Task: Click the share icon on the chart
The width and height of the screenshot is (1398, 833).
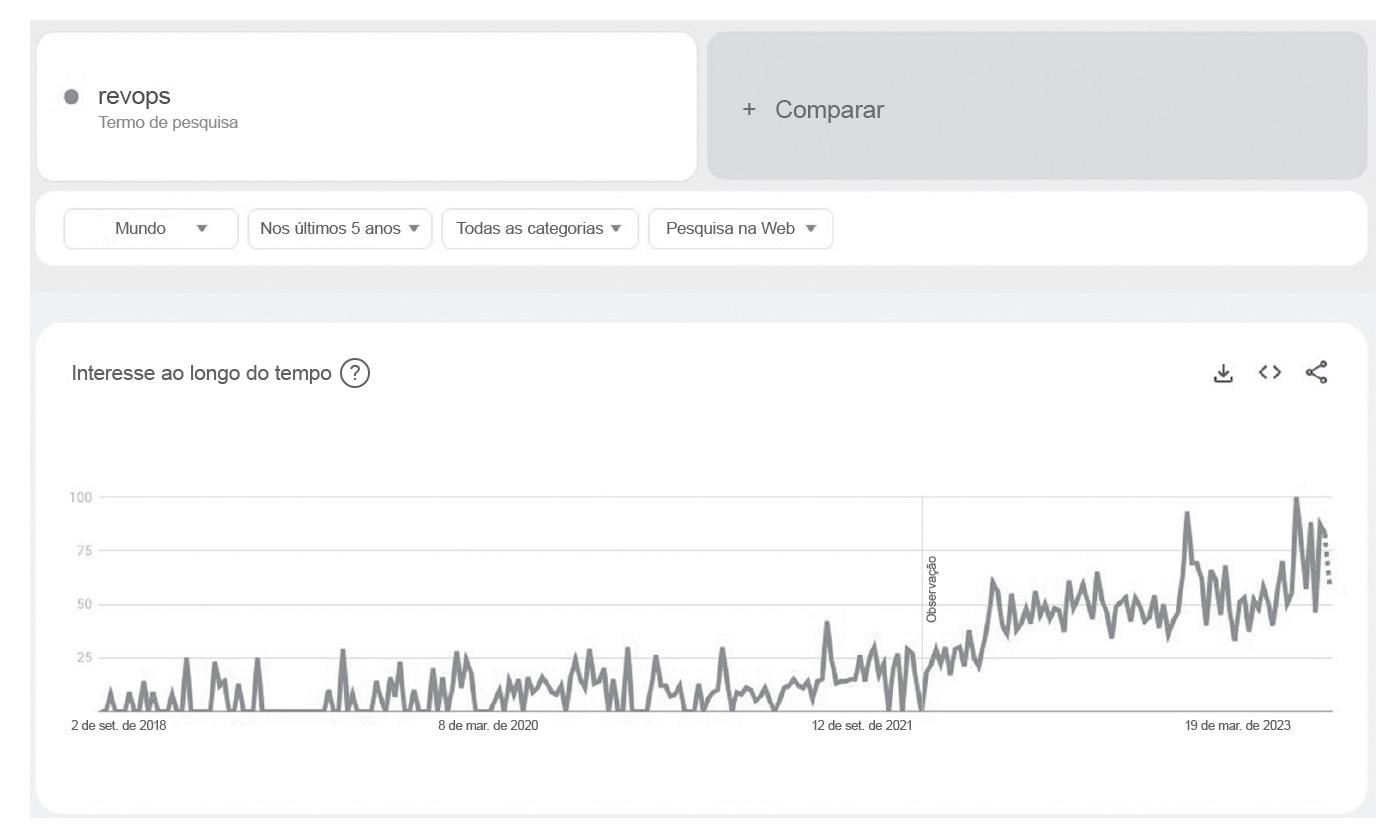Action: point(1317,373)
